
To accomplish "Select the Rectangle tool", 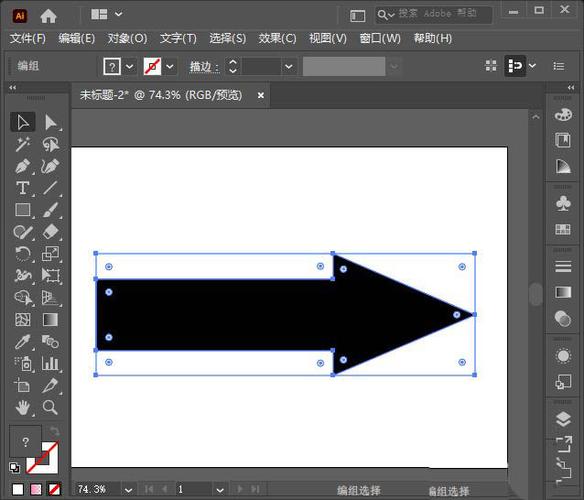I will click(x=23, y=210).
